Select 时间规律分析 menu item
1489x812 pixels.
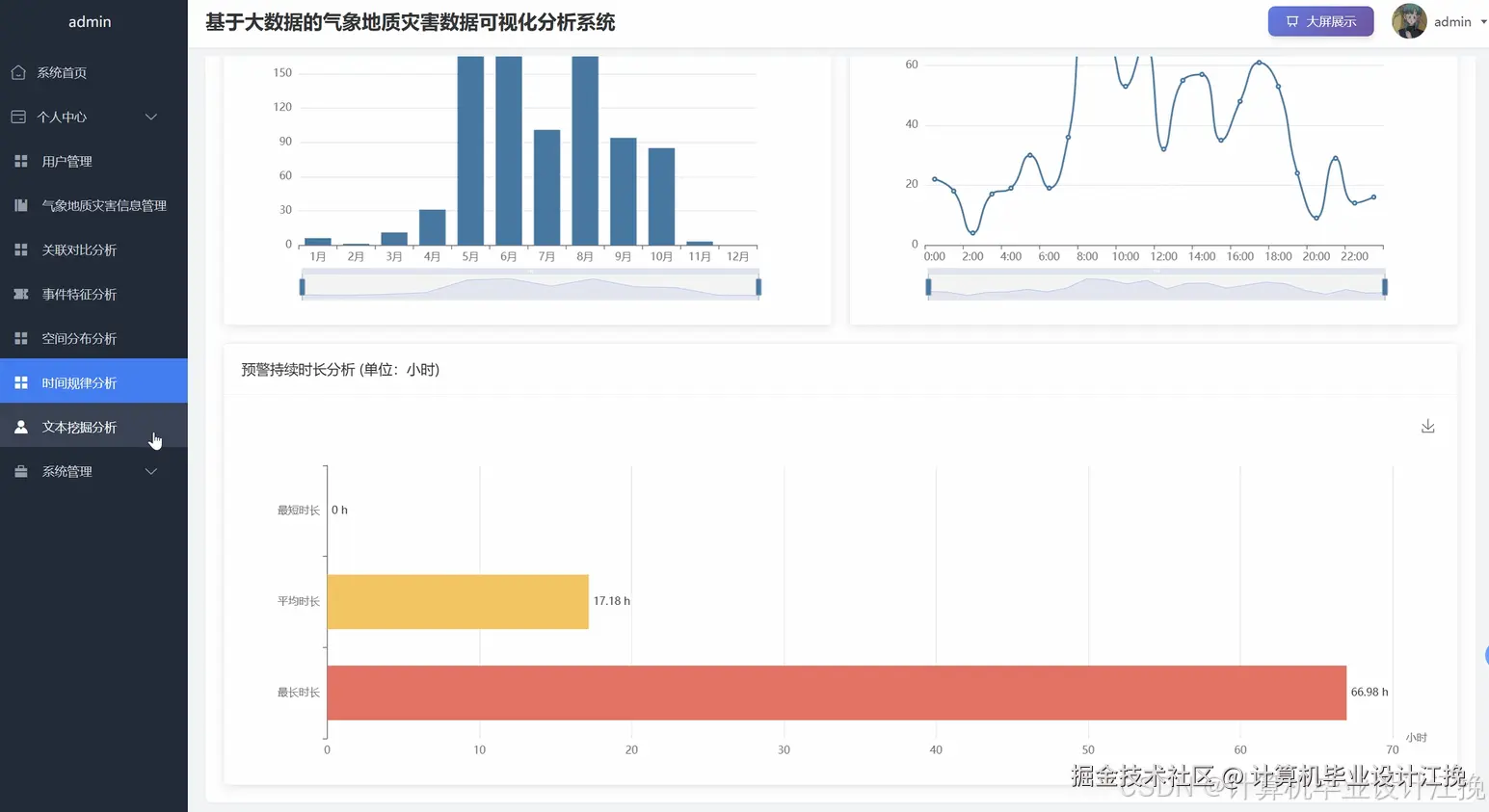[93, 382]
